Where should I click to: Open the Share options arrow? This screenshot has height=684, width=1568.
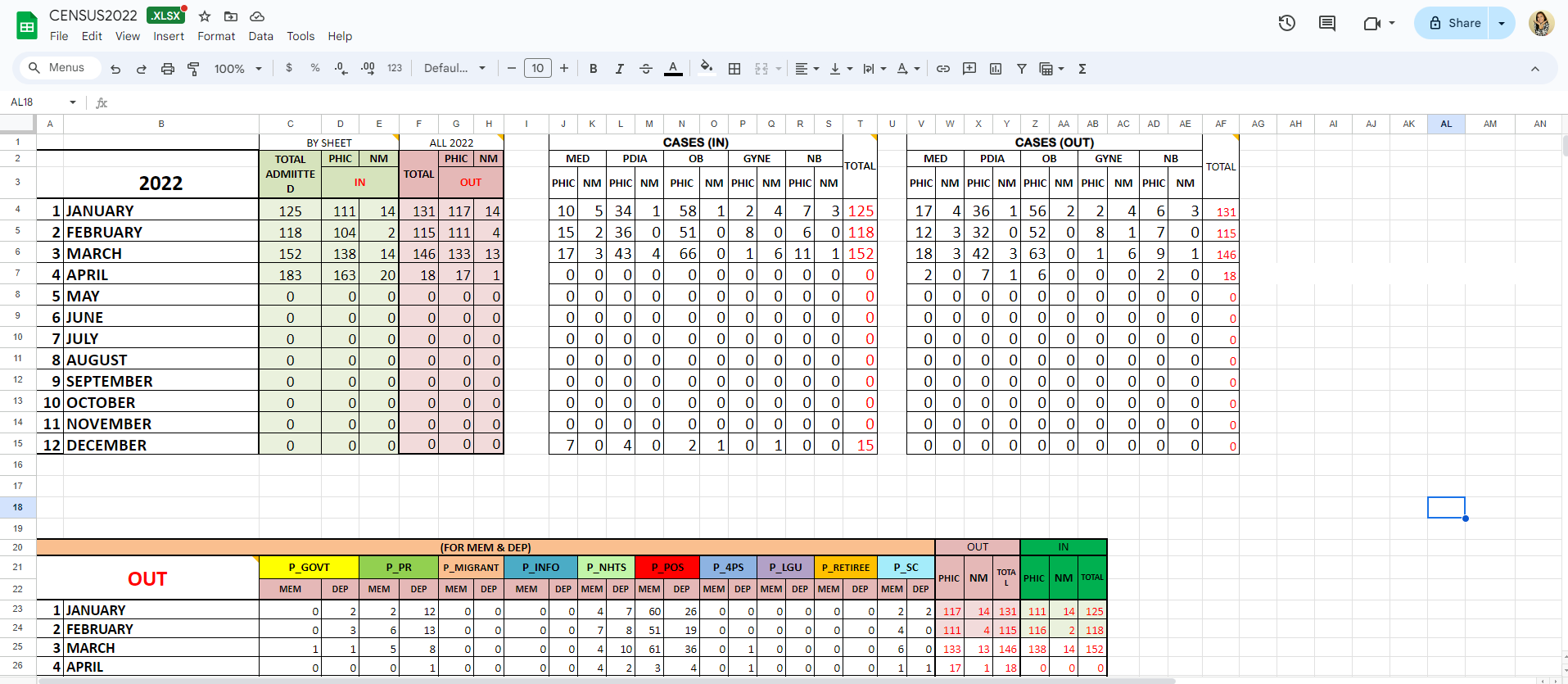[1502, 23]
